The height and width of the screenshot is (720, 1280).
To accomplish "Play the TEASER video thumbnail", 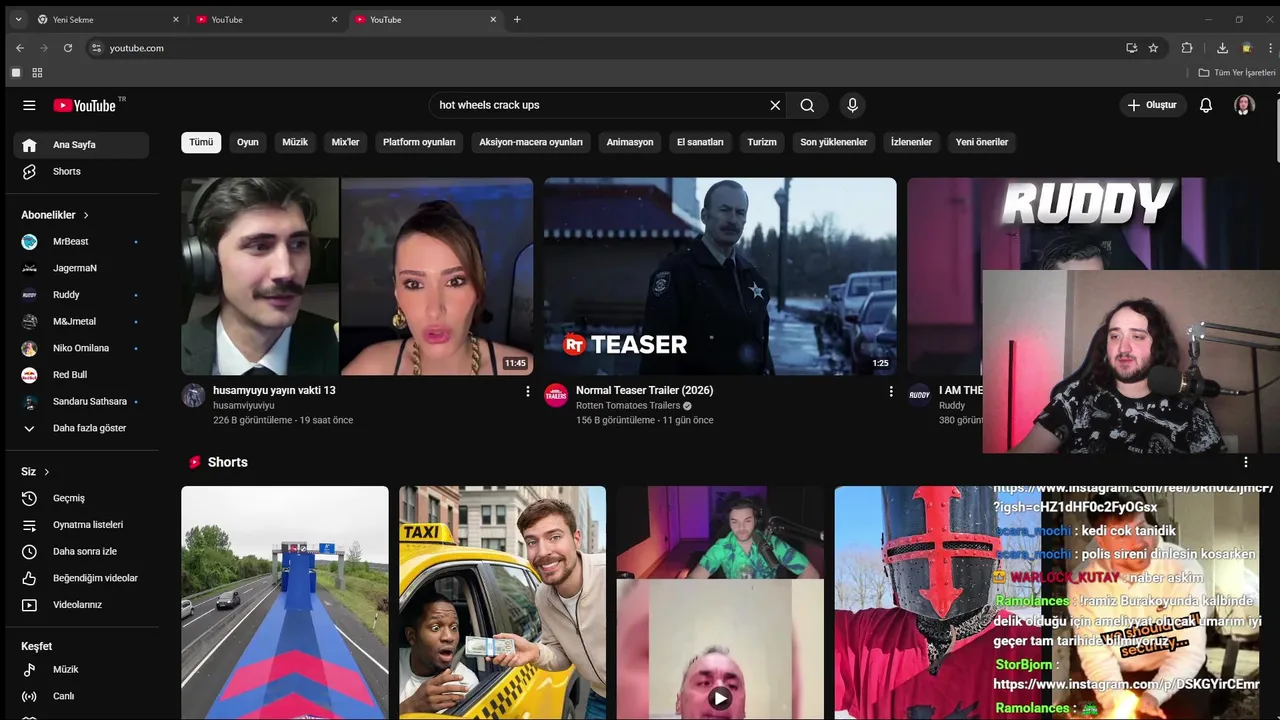I will point(720,277).
